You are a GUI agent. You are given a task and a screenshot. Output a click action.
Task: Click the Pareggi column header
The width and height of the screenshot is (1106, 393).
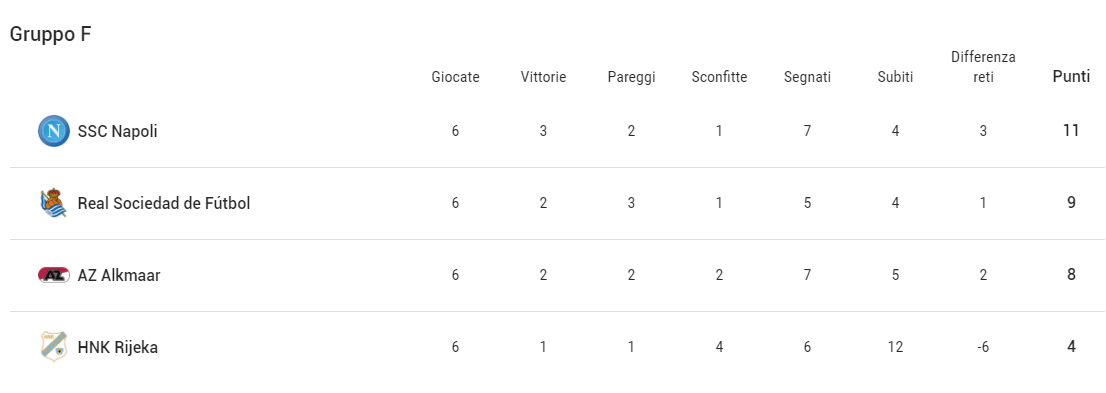[x=631, y=78]
